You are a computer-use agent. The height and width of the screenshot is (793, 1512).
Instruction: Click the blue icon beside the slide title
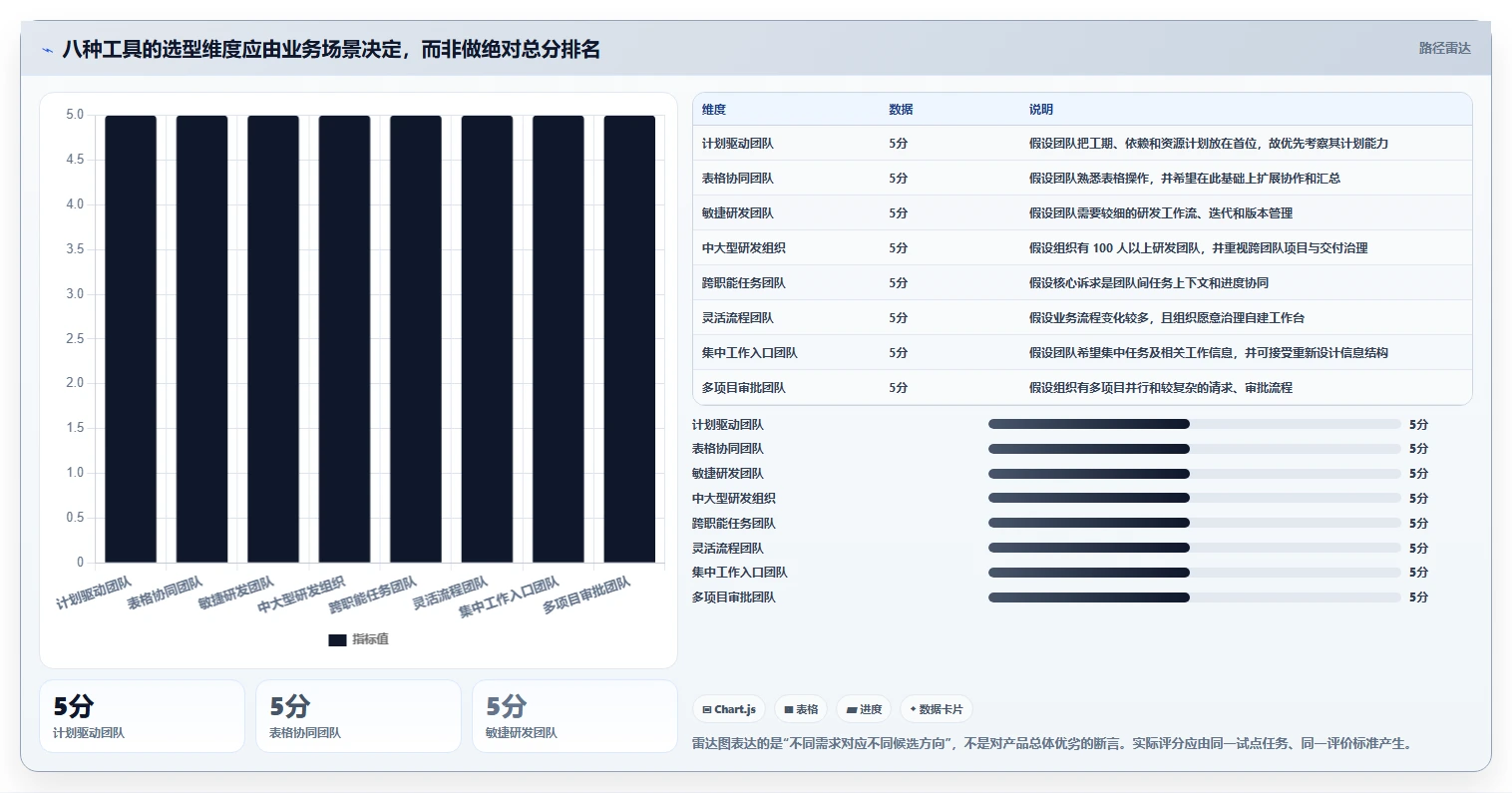47,50
